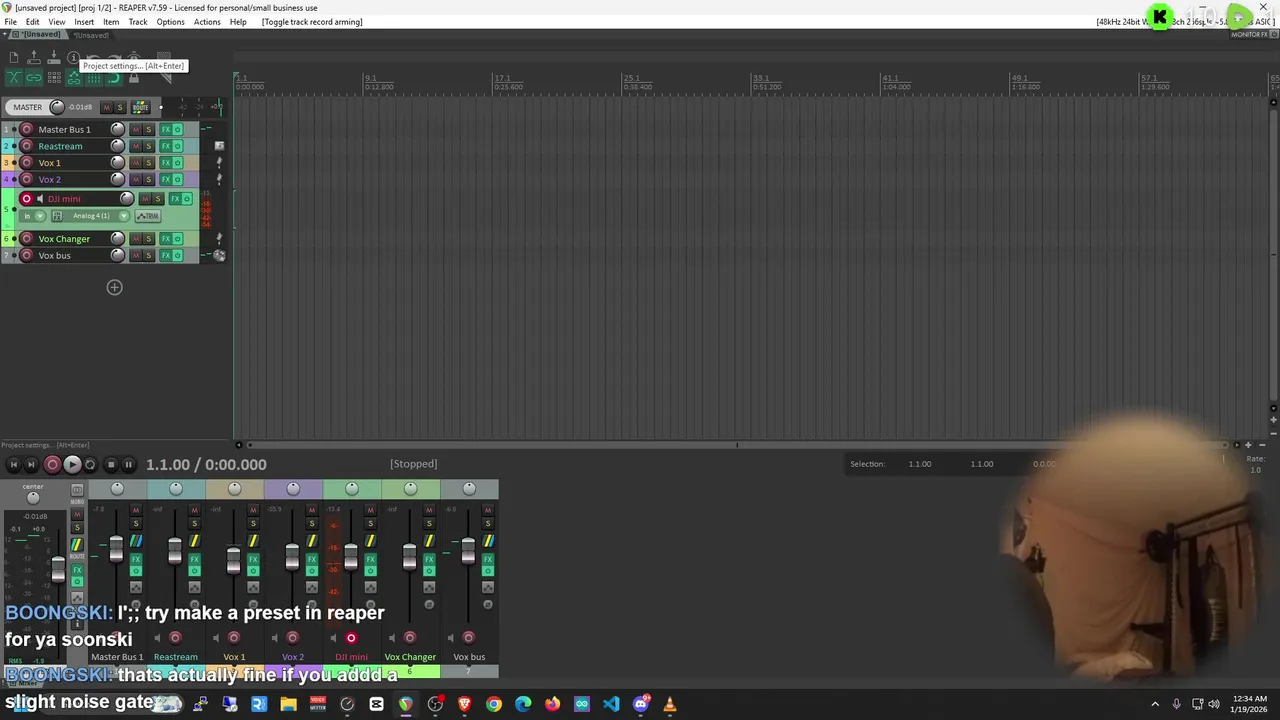Viewport: 1280px width, 720px height.
Task: Open File Explorer from the taskbar
Action: click(x=288, y=704)
